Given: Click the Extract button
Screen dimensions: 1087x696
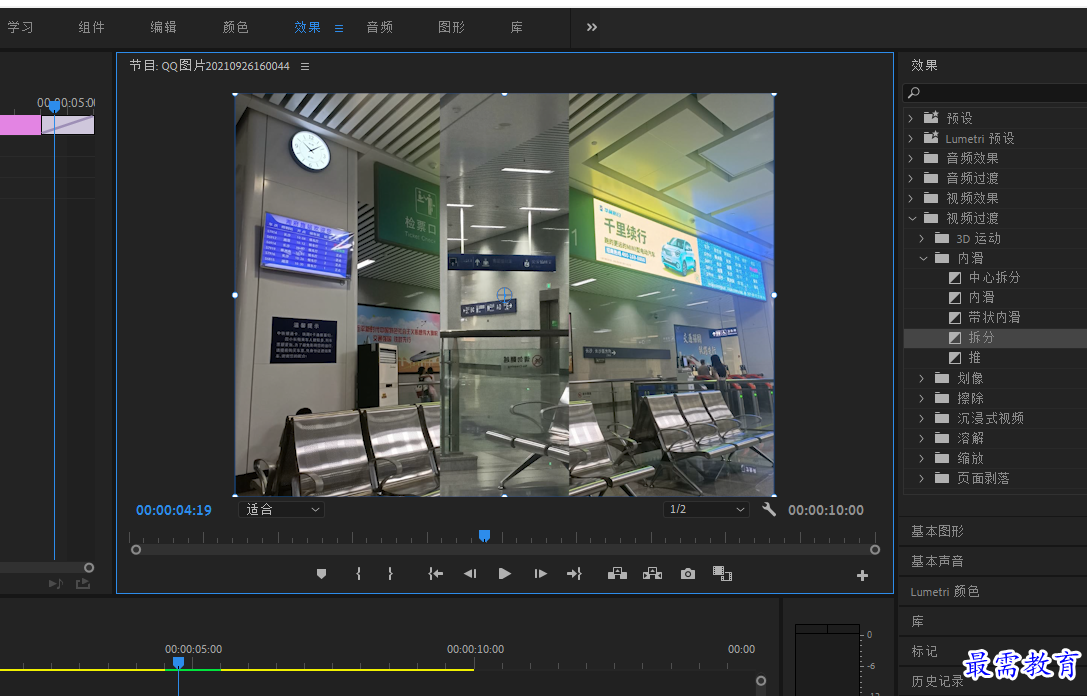Looking at the screenshot, I should click(652, 573).
